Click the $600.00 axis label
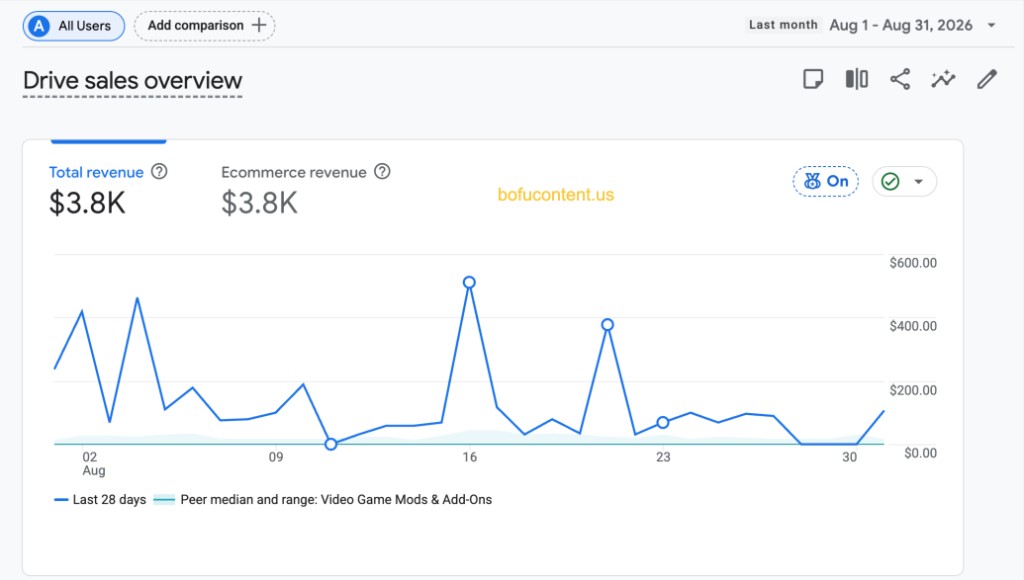This screenshot has width=1024, height=580. coord(913,263)
